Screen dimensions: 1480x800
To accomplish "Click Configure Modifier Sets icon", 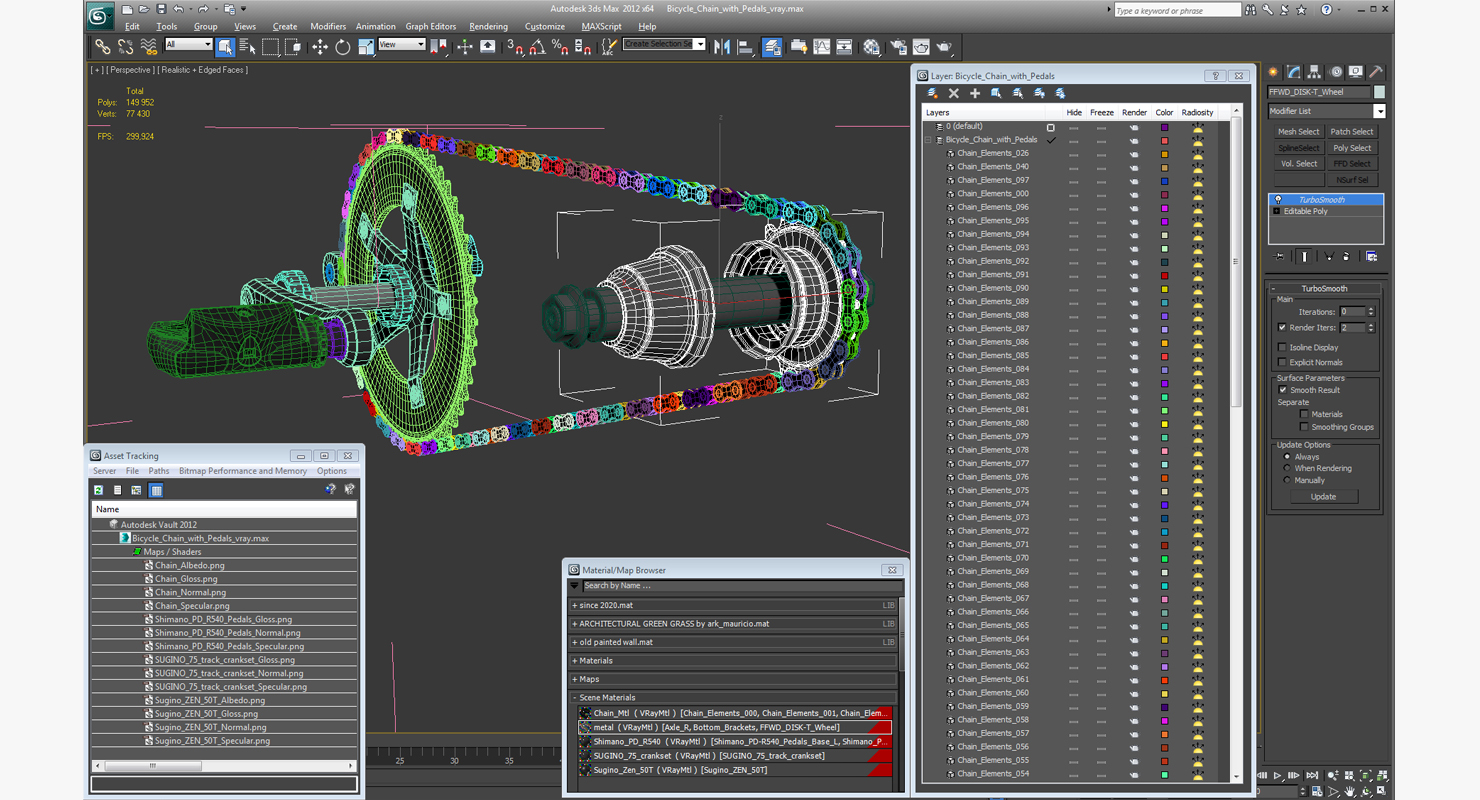I will 1371,257.
